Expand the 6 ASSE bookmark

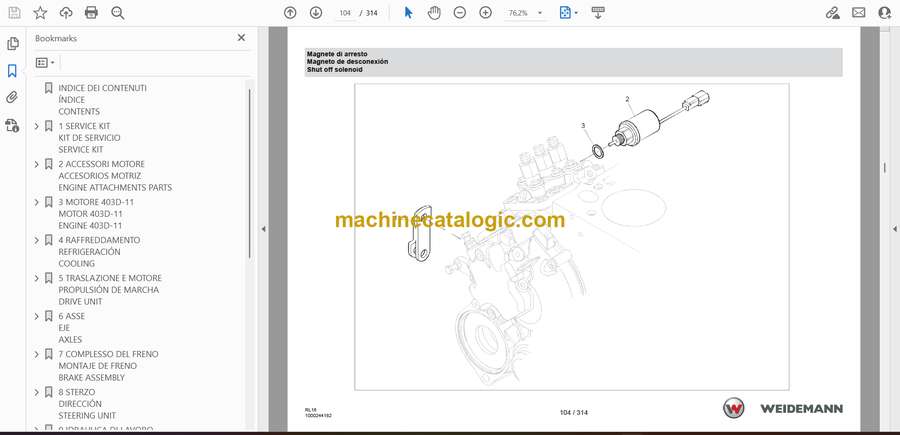click(37, 316)
